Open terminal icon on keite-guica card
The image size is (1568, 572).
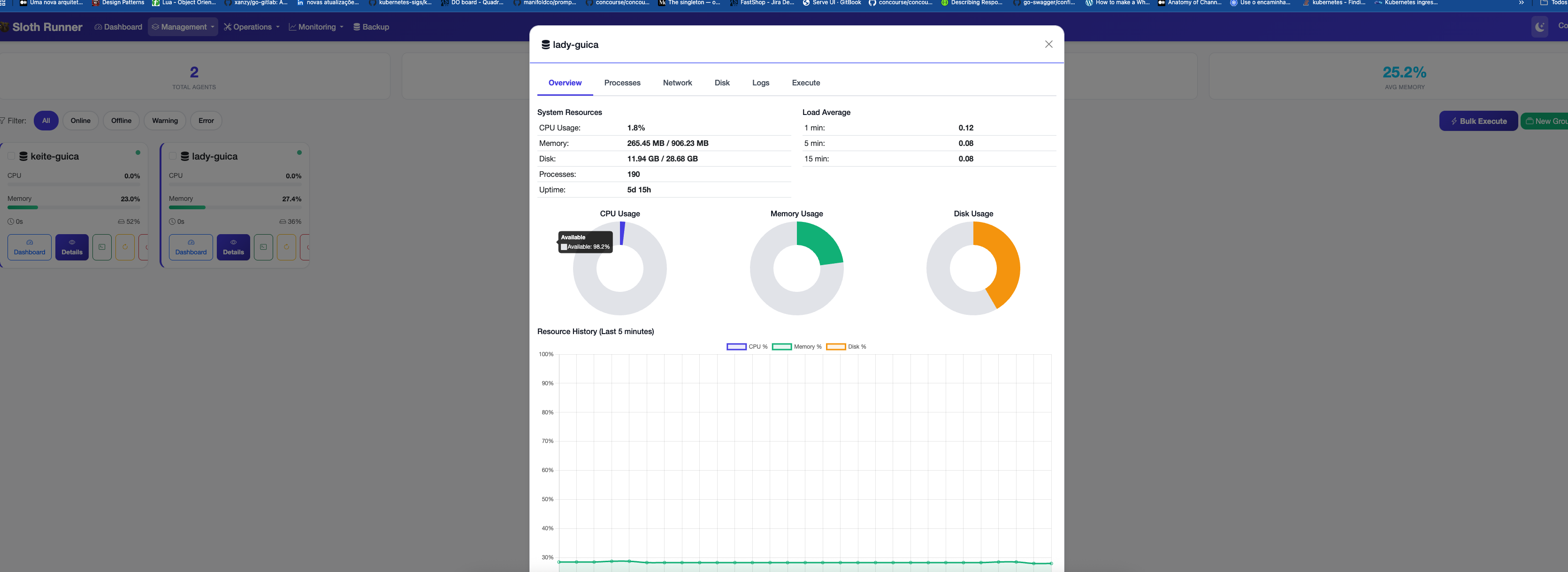pyautogui.click(x=102, y=247)
